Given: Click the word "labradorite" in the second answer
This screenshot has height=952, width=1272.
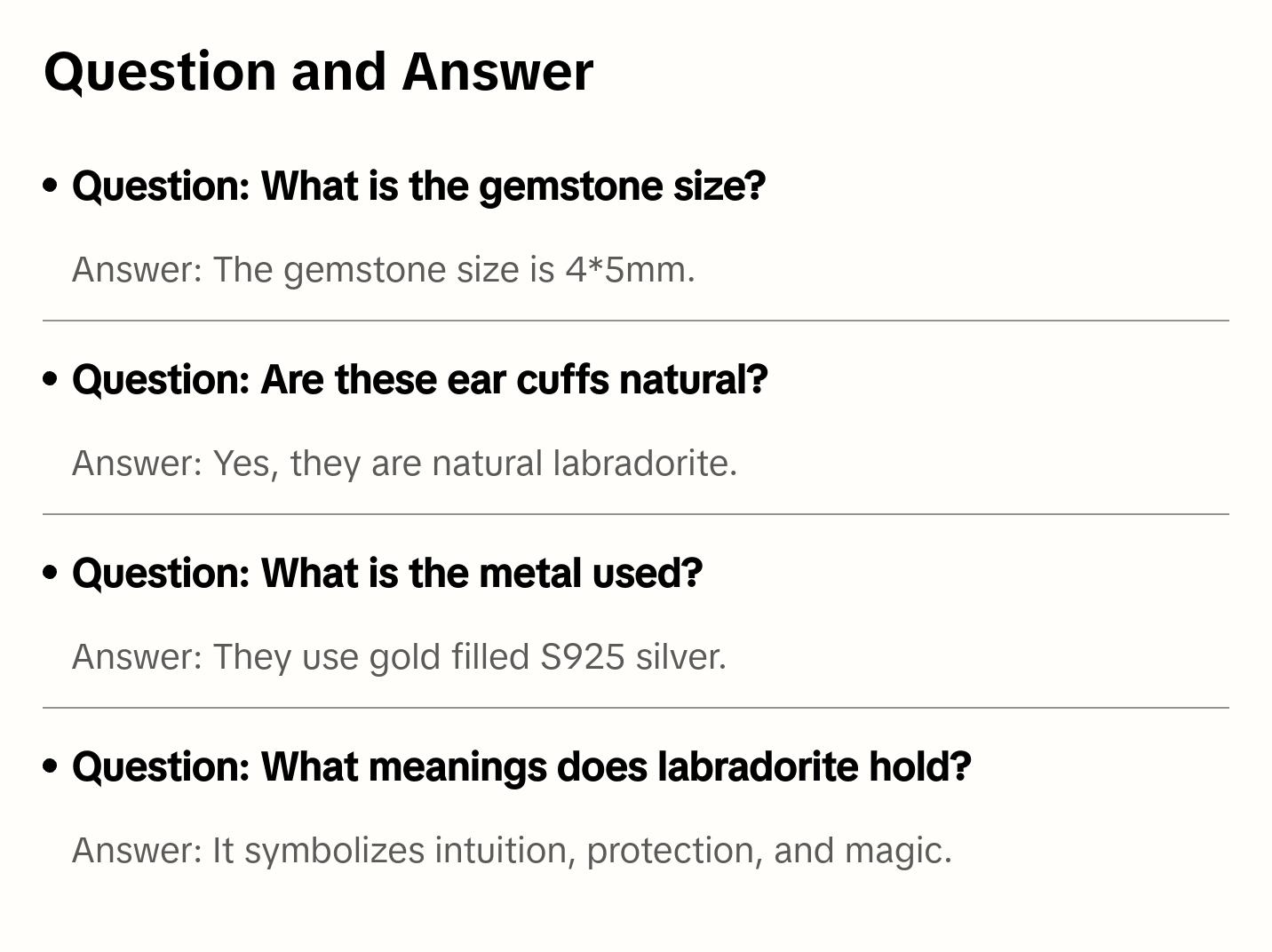Looking at the screenshot, I should coord(642,463).
